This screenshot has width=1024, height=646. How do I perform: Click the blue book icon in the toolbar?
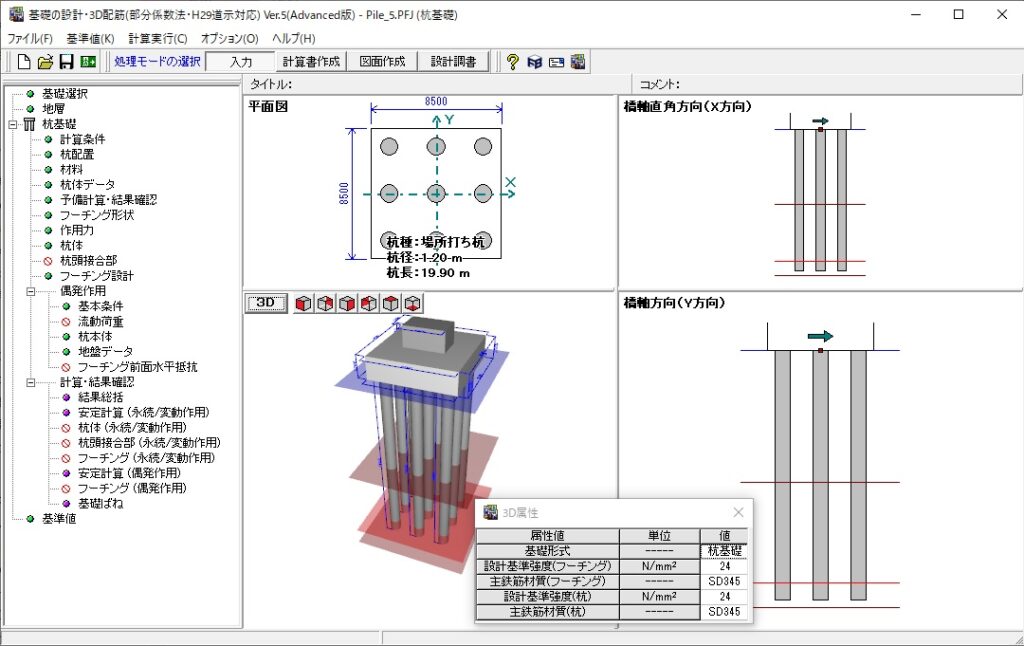535,62
